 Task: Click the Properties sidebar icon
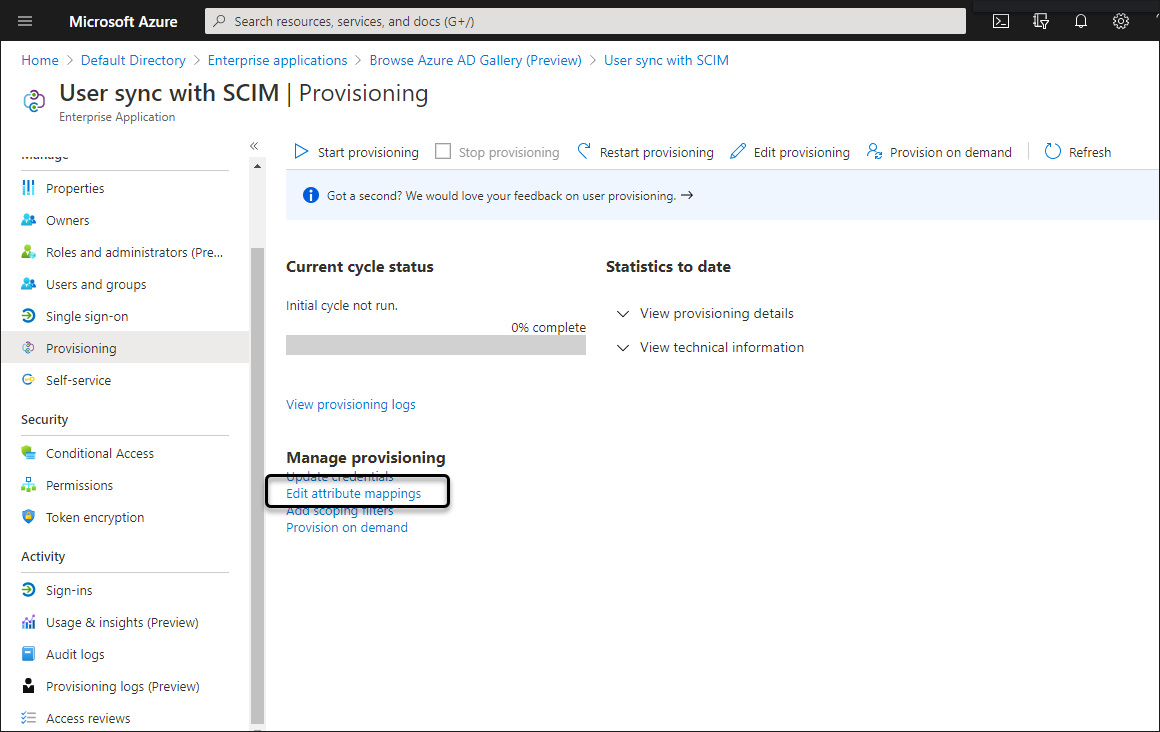click(x=29, y=188)
